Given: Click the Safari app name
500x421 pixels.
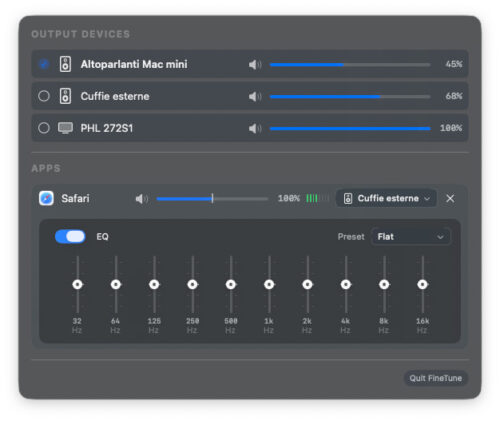Looking at the screenshot, I should [x=75, y=199].
